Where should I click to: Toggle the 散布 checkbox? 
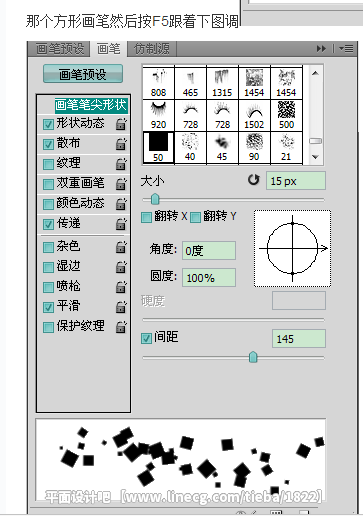48,144
